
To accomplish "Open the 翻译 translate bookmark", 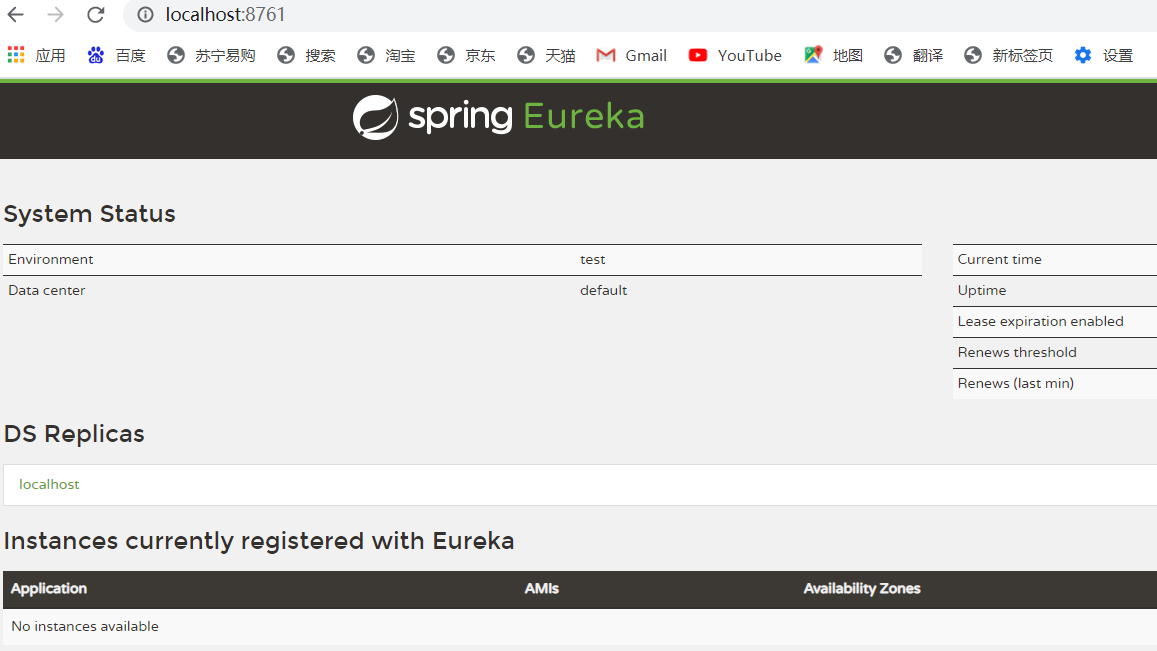I will tap(913, 55).
